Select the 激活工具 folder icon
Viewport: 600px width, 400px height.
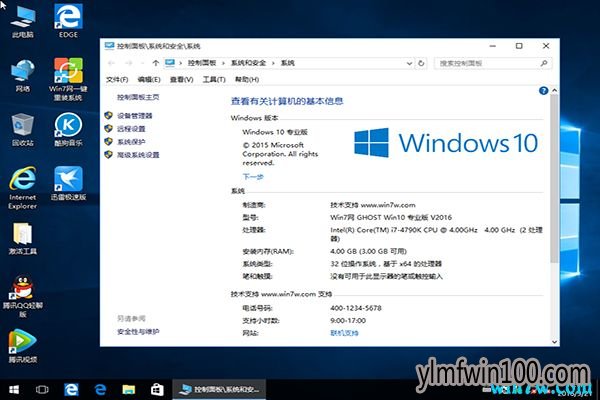(x=23, y=238)
